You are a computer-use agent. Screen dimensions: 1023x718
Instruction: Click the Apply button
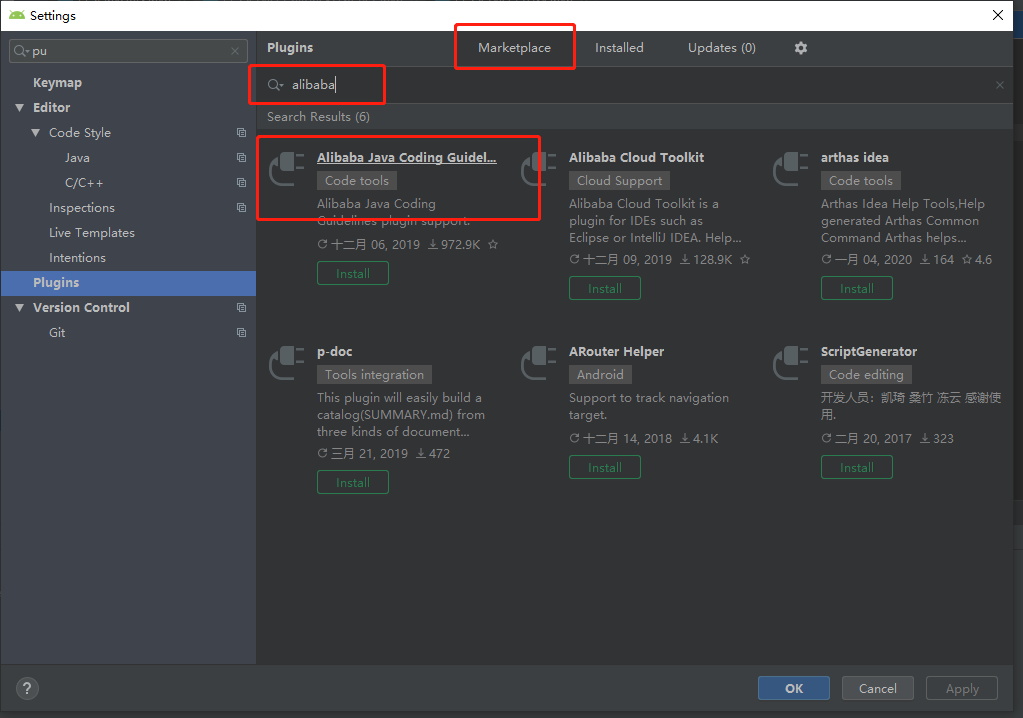(962, 688)
